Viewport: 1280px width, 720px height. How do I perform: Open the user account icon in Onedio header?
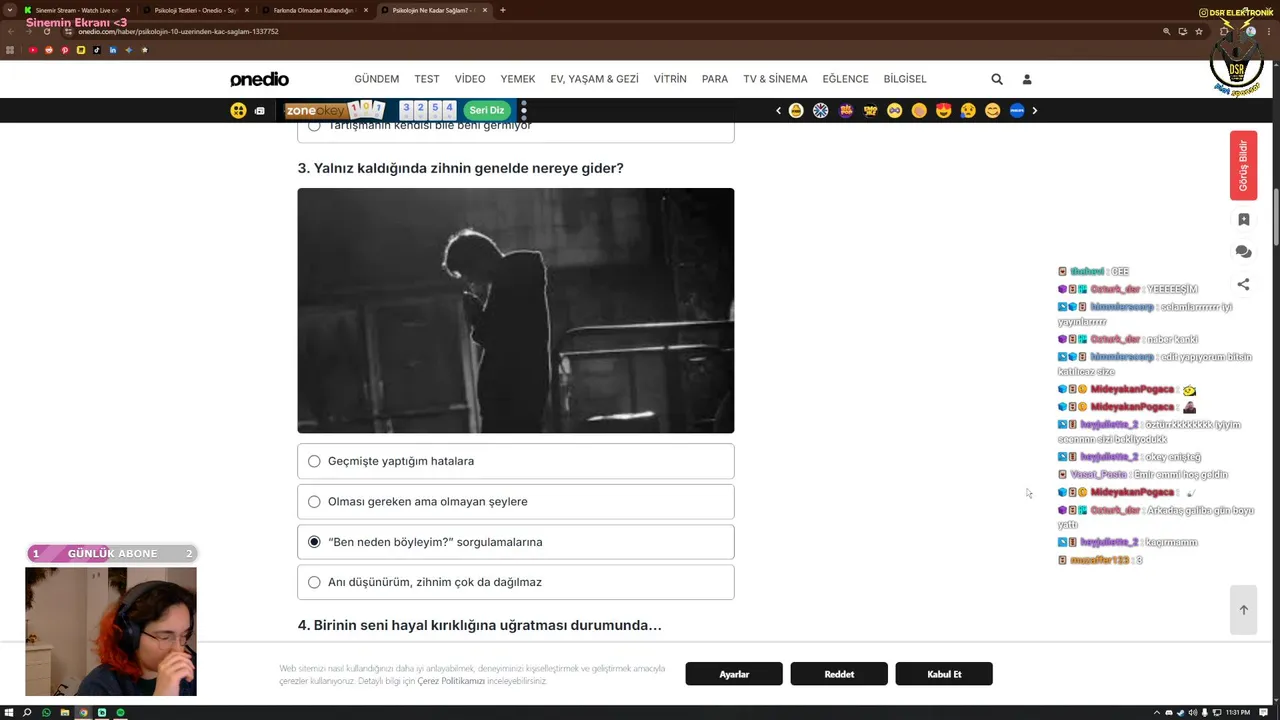[x=1026, y=79]
